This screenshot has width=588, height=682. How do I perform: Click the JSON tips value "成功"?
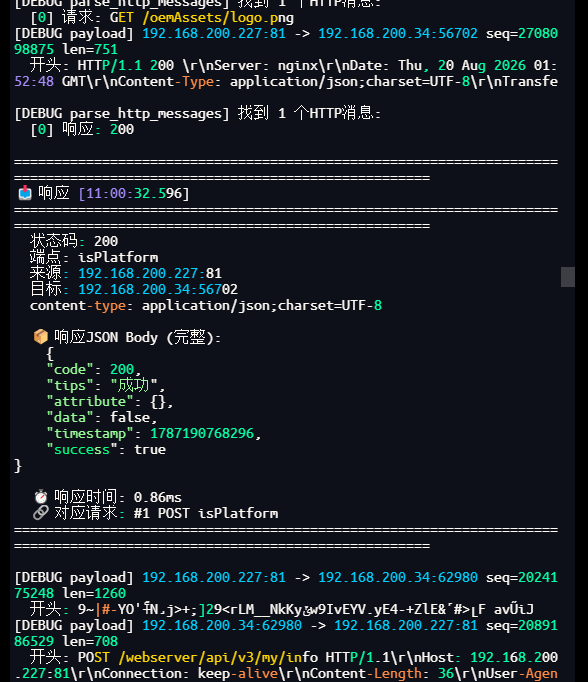[x=134, y=385]
